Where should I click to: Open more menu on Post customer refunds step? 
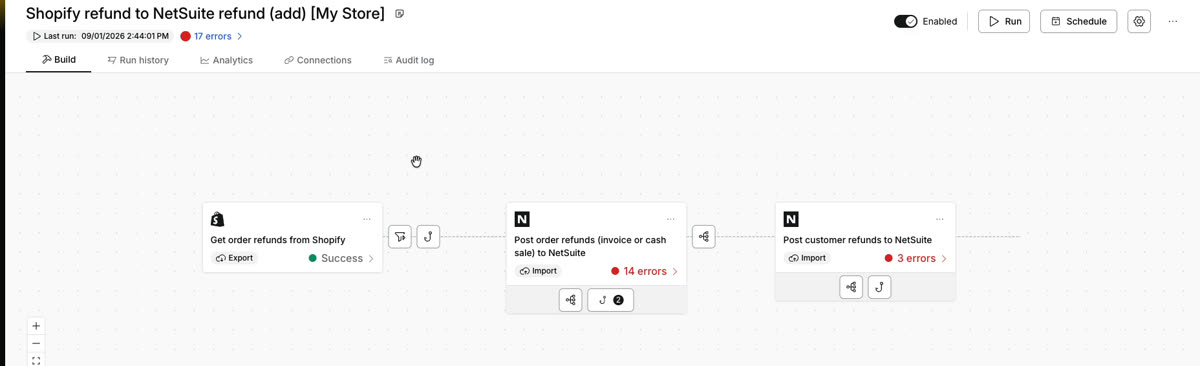click(x=940, y=219)
